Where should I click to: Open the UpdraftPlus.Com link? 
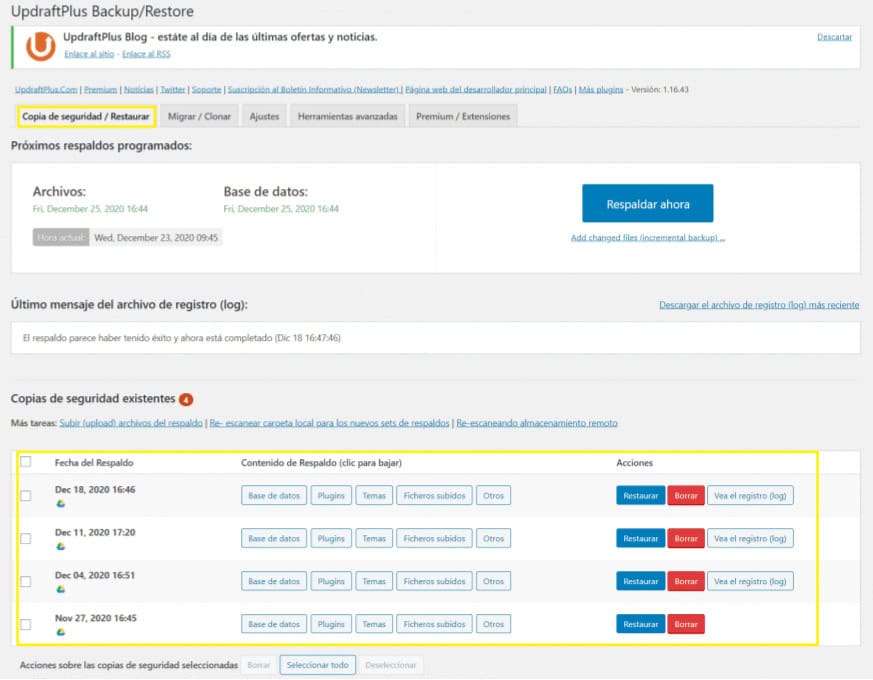pos(46,90)
